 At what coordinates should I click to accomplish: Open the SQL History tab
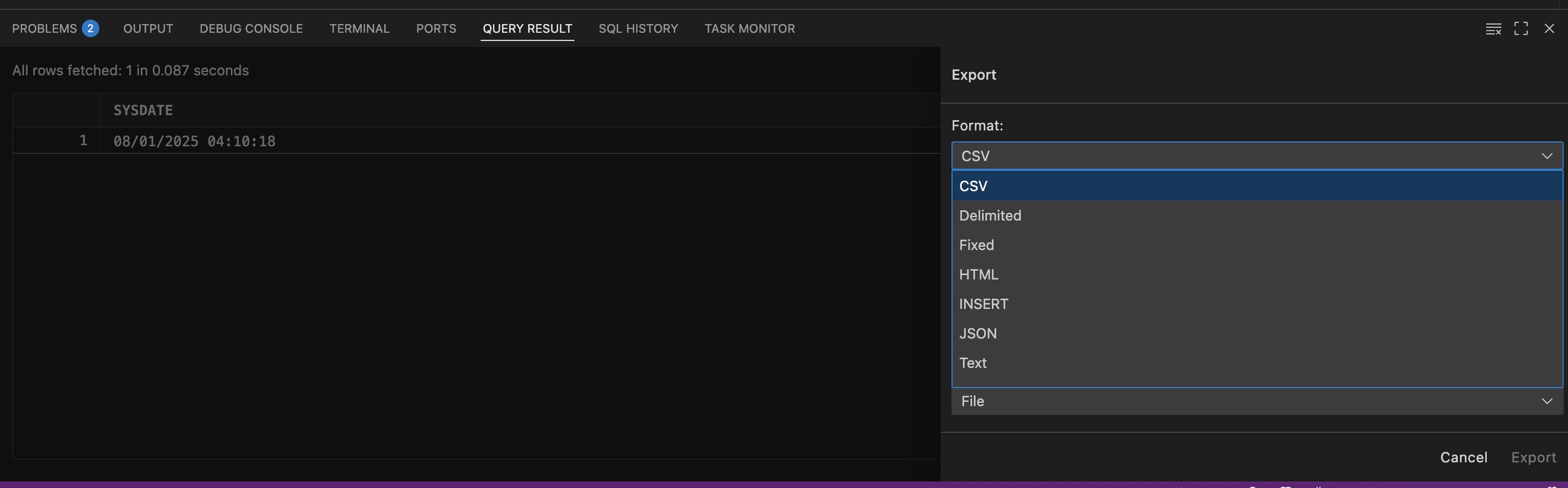638,28
